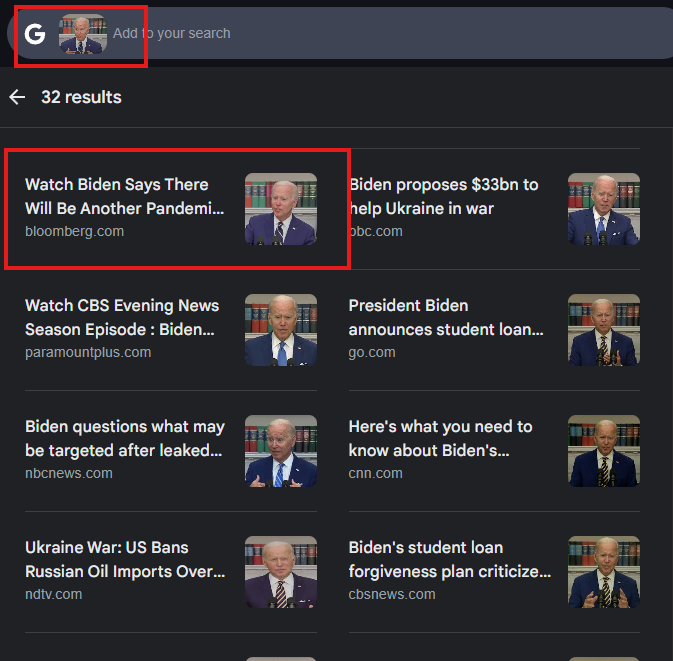
Task: Click the bbc.com result thumbnail image
Action: (x=604, y=209)
